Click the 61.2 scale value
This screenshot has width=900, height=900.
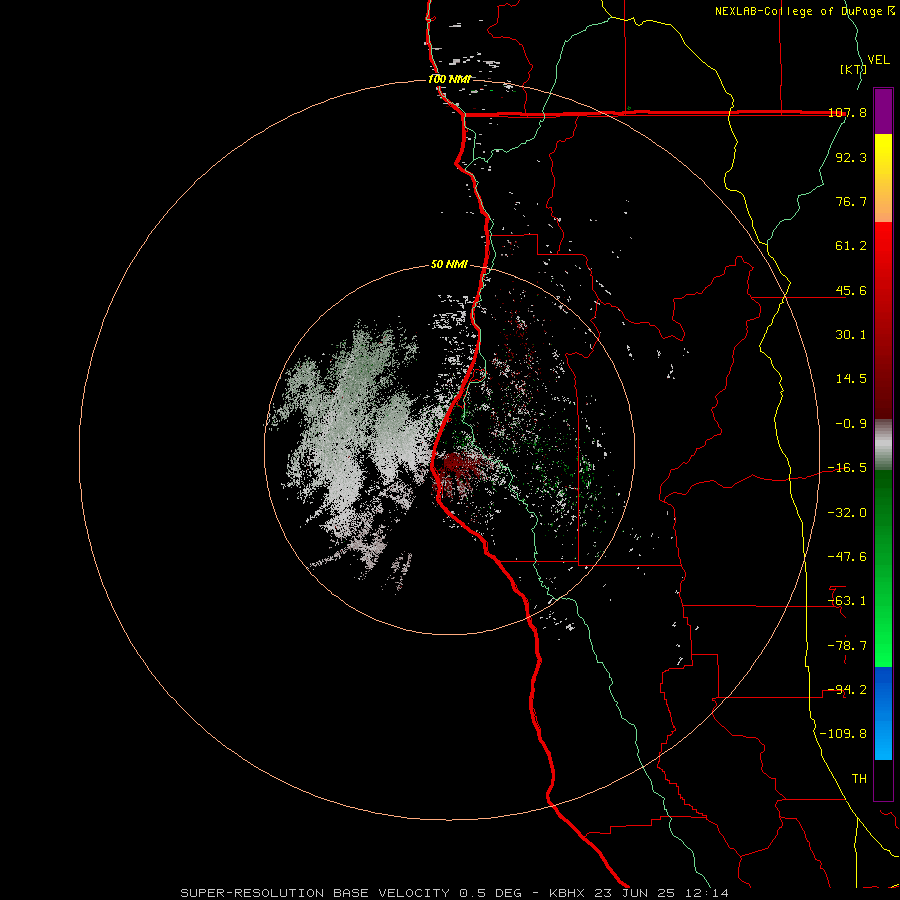[x=851, y=246]
